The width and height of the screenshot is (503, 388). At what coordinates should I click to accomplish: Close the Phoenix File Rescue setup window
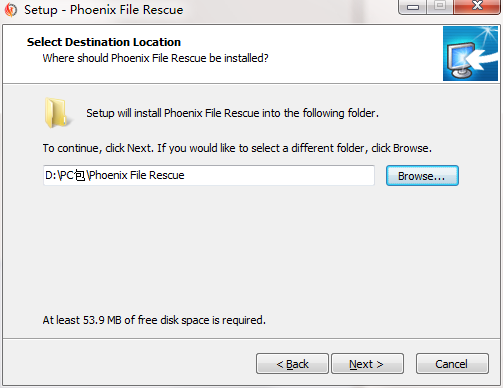coord(477,6)
